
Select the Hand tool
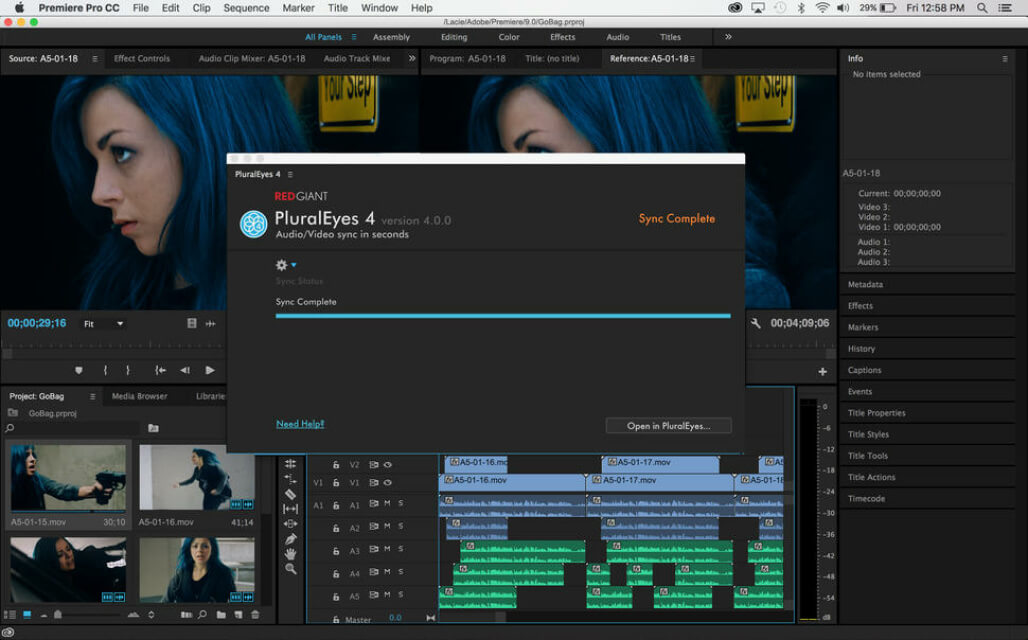[x=290, y=554]
